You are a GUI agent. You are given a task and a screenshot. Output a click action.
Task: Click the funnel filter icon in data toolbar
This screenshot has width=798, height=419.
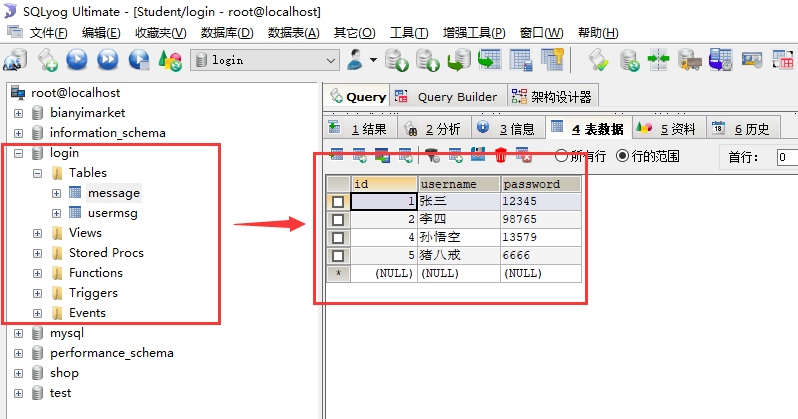433,155
